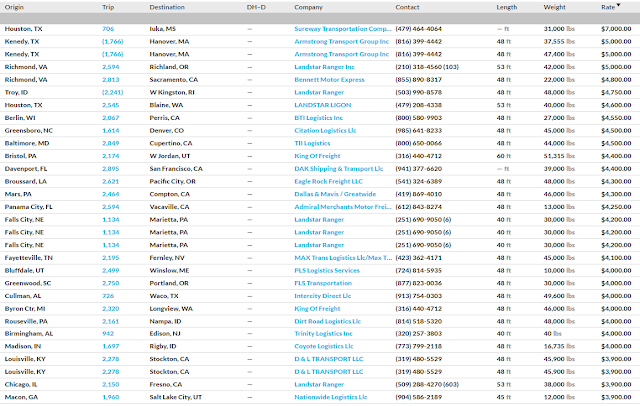
Task: Open Admiral Merchants Motor Frei... link
Action: pyautogui.click(x=342, y=207)
